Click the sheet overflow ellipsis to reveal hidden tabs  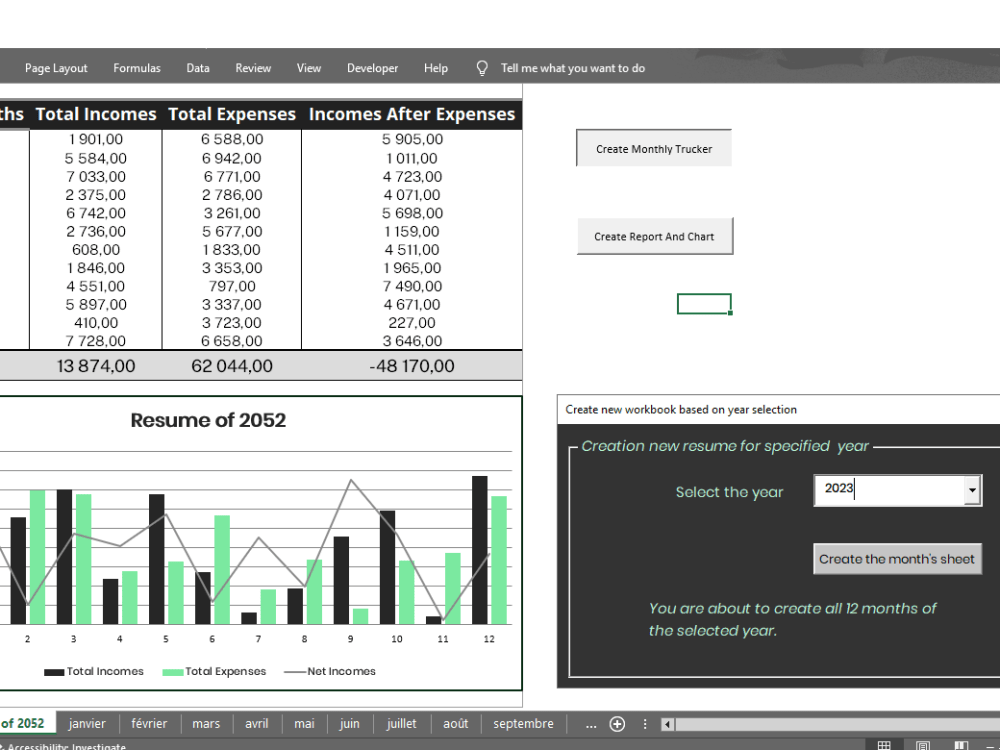click(591, 723)
